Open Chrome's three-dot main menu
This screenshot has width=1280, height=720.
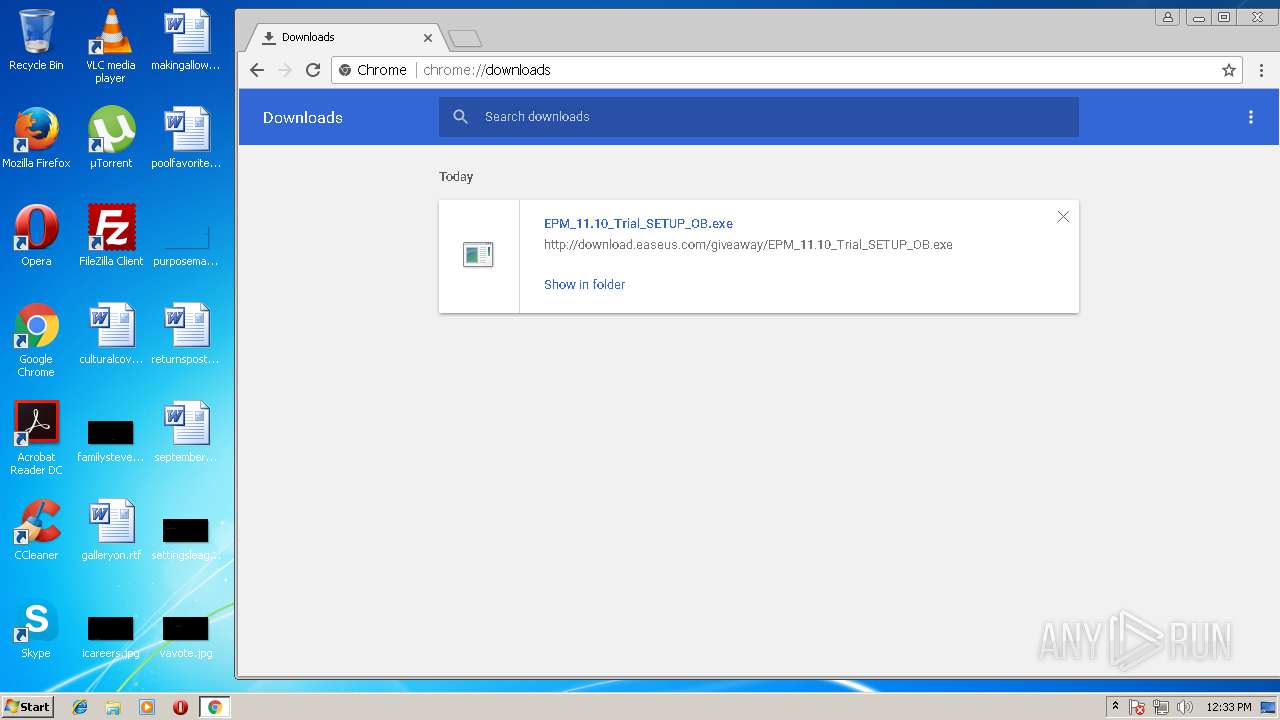click(1261, 70)
